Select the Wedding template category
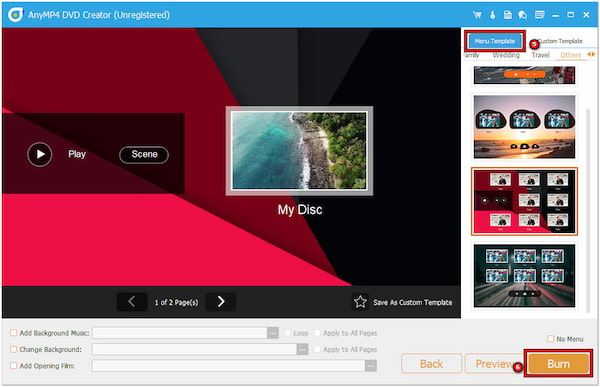This screenshot has height=387, width=600. tap(506, 55)
